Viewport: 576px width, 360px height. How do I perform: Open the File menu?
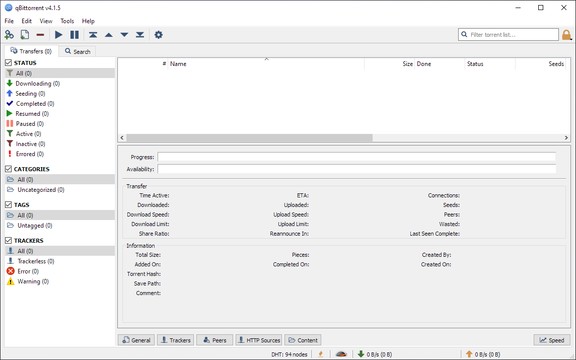(9, 21)
